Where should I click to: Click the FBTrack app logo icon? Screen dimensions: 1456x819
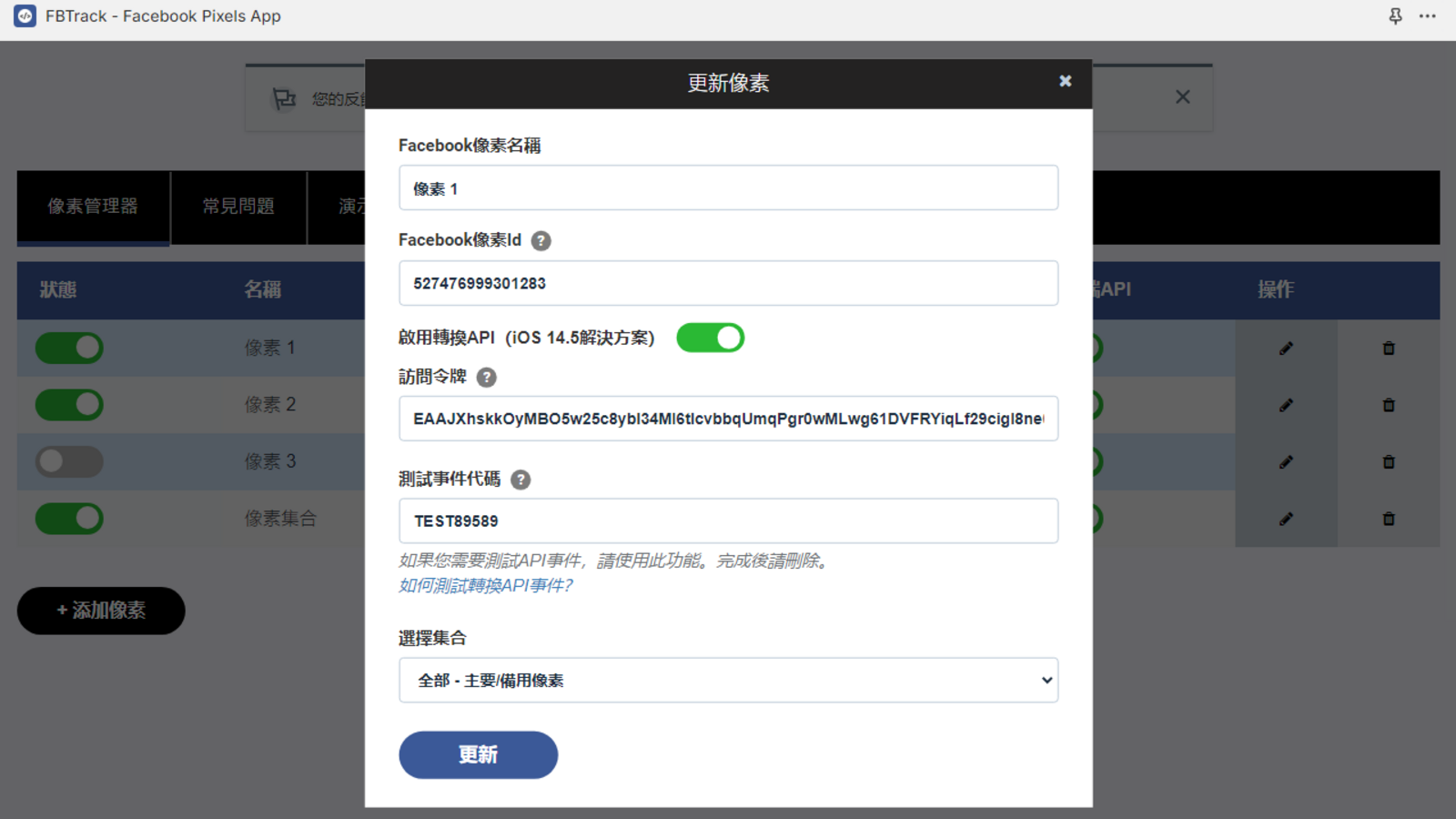pos(25,15)
